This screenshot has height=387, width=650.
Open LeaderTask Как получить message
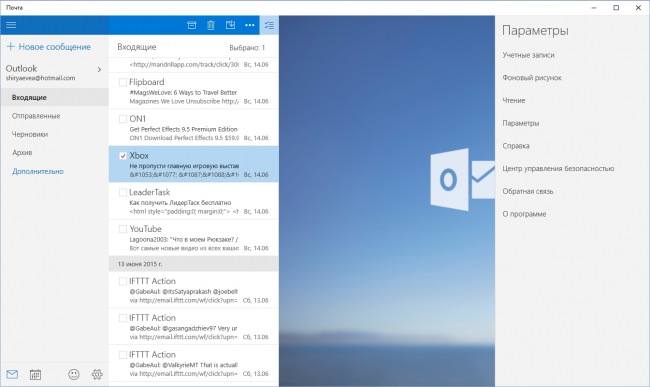194,201
